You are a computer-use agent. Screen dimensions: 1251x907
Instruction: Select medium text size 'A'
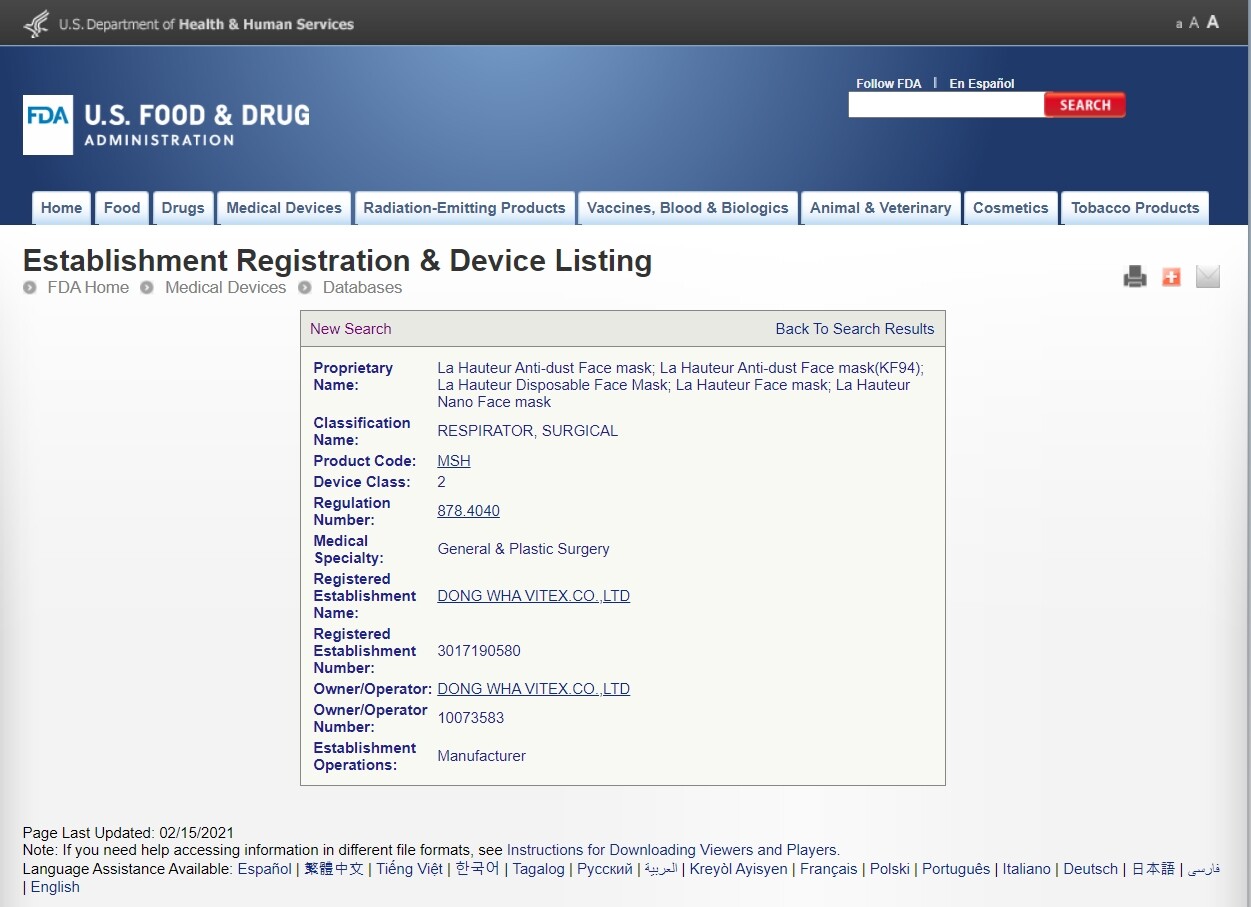pyautogui.click(x=1193, y=23)
